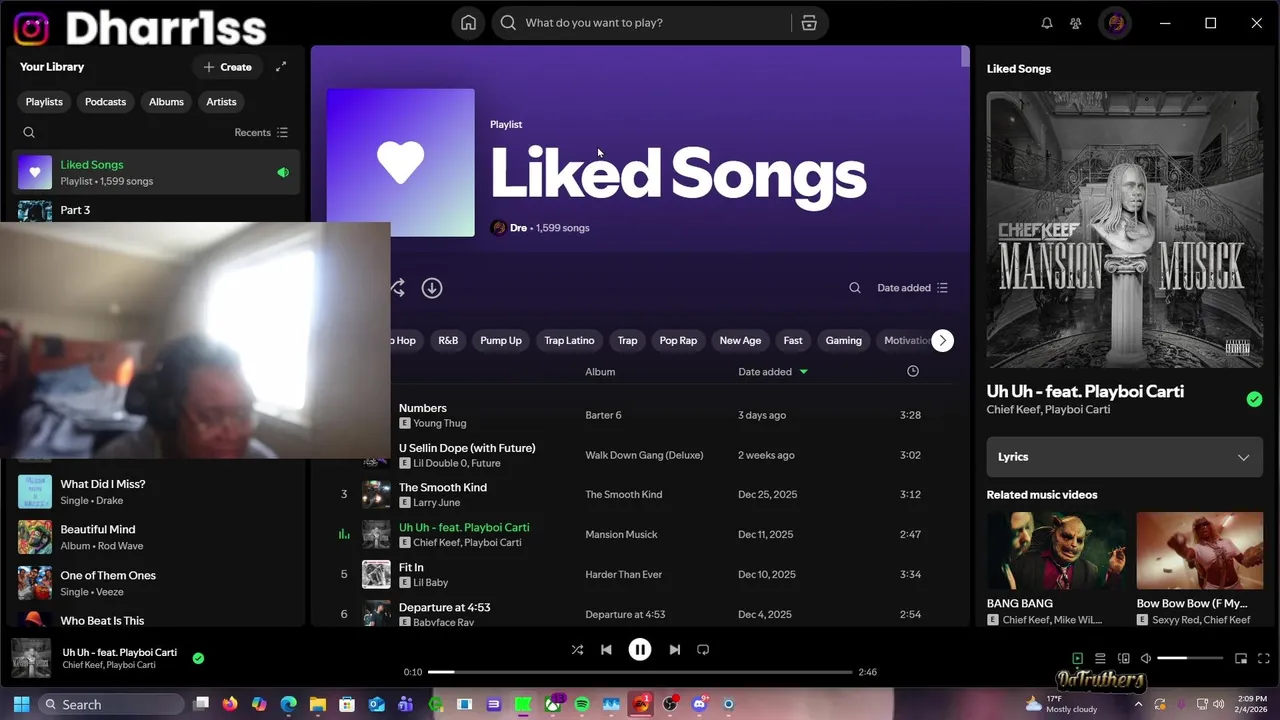The width and height of the screenshot is (1280, 720).
Task: Select the R&B genre chip
Action: point(448,341)
